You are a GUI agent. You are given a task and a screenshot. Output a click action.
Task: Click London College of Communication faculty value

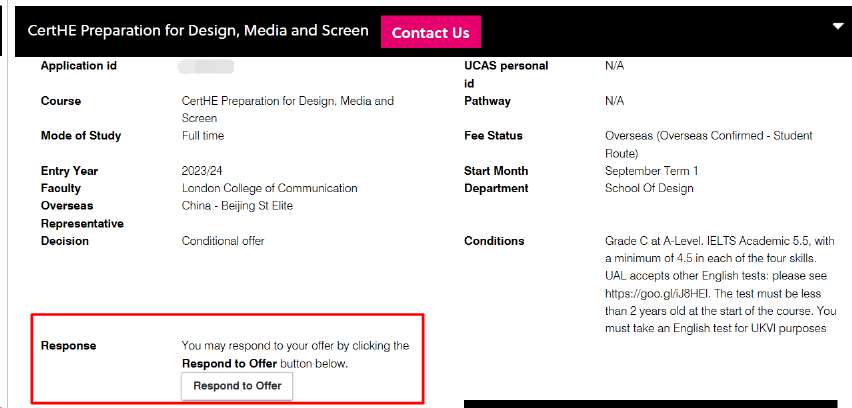tap(270, 189)
